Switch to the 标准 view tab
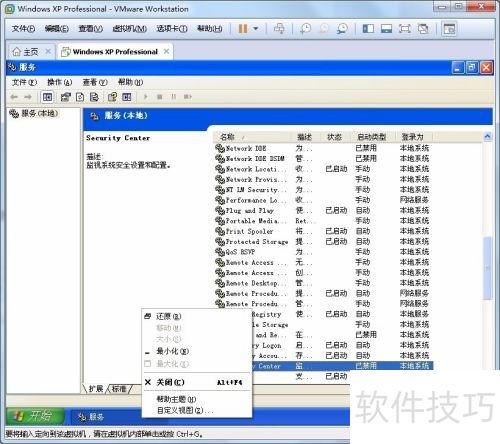 pos(119,389)
